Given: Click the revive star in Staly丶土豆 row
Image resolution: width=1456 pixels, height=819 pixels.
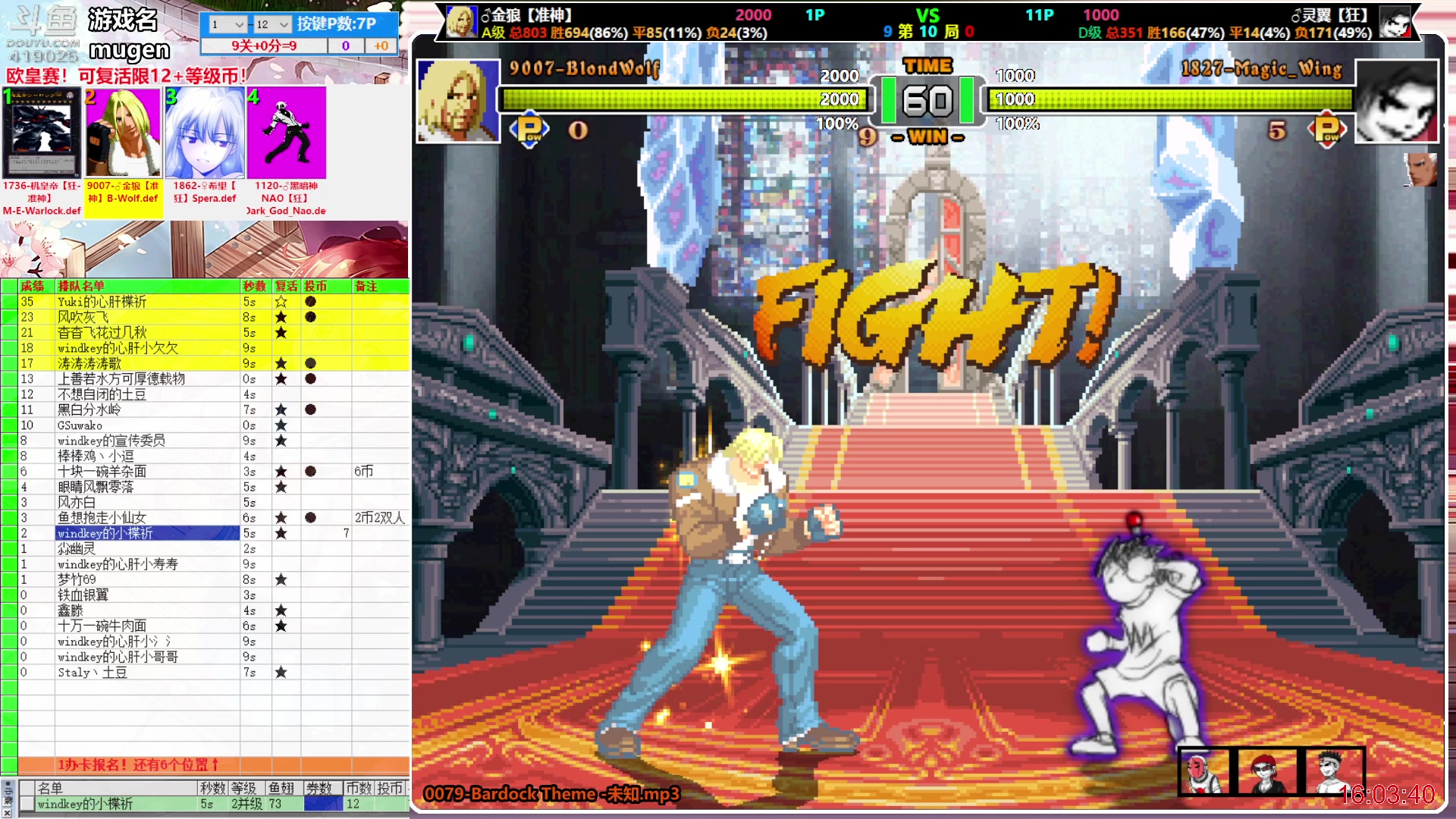Looking at the screenshot, I should click(x=281, y=672).
